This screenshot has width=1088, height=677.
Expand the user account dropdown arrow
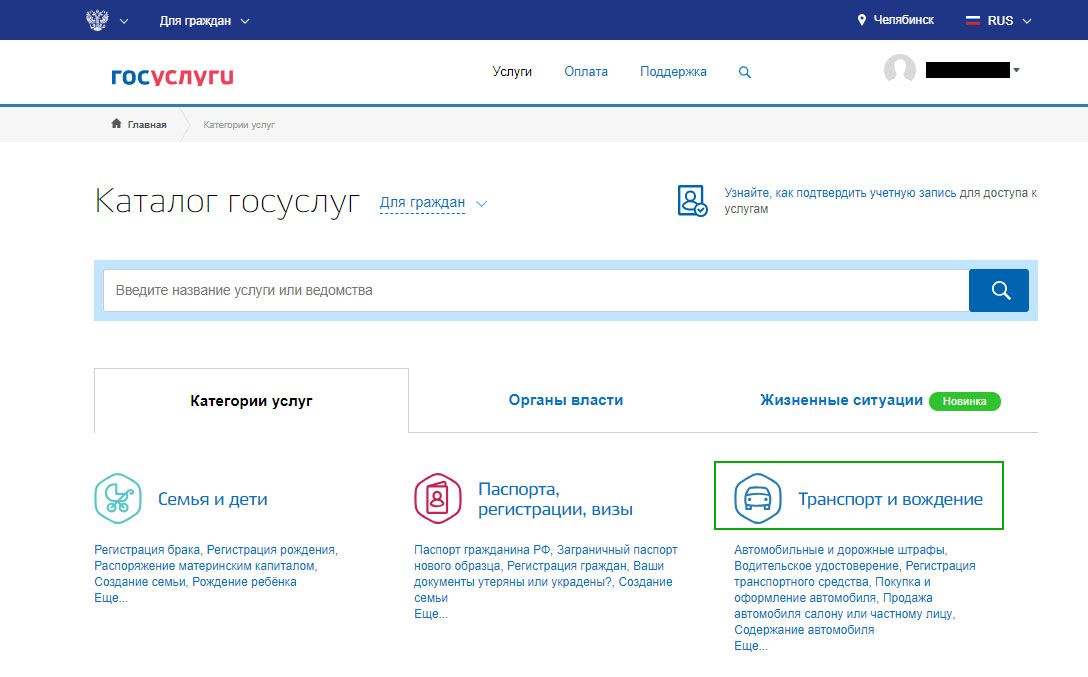[1016, 70]
